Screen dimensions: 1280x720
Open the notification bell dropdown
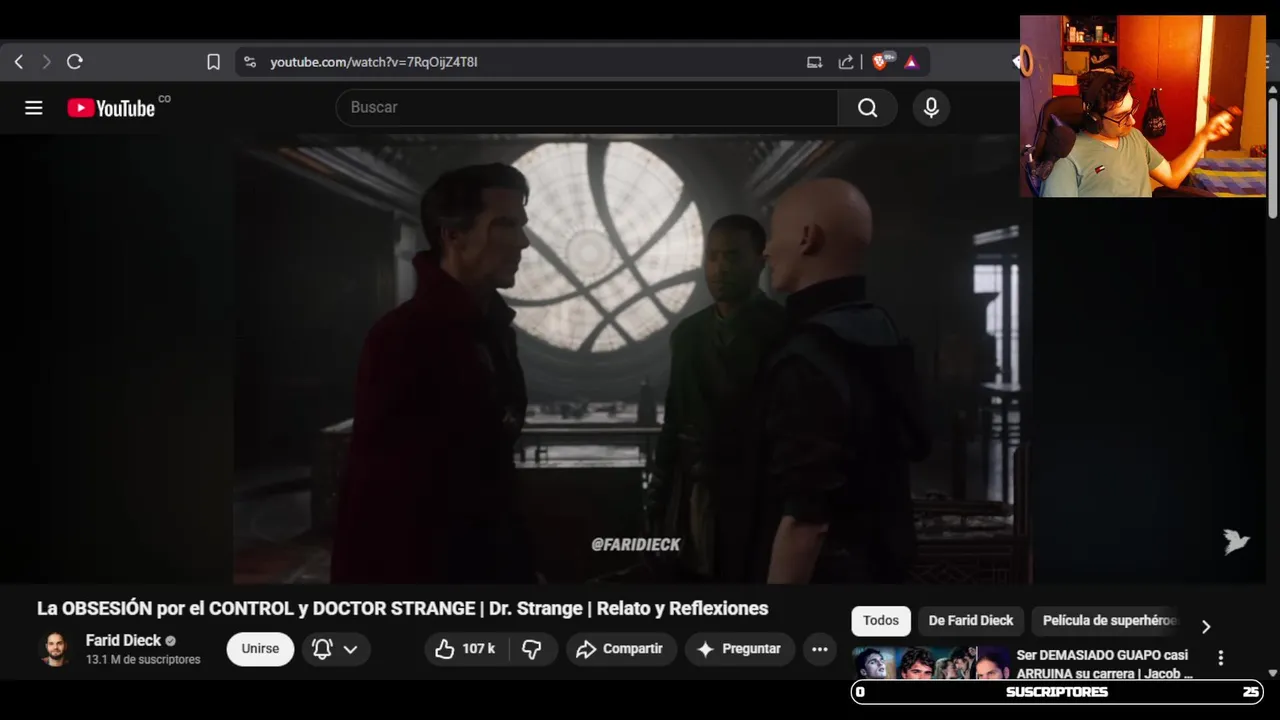[335, 649]
